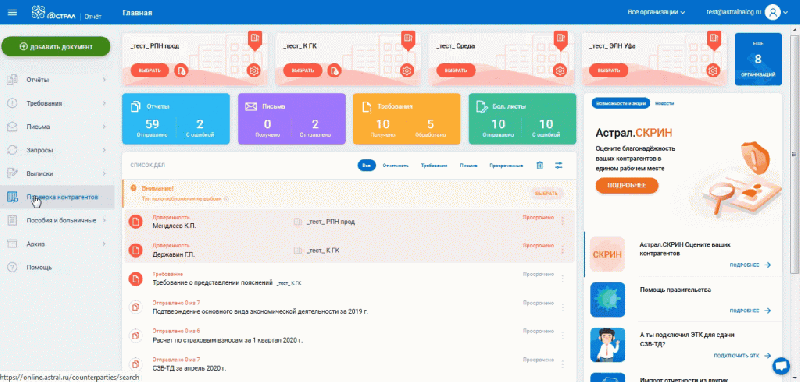Open the blue Отчёты summary tile
The height and width of the screenshot is (382, 800).
(176, 119)
